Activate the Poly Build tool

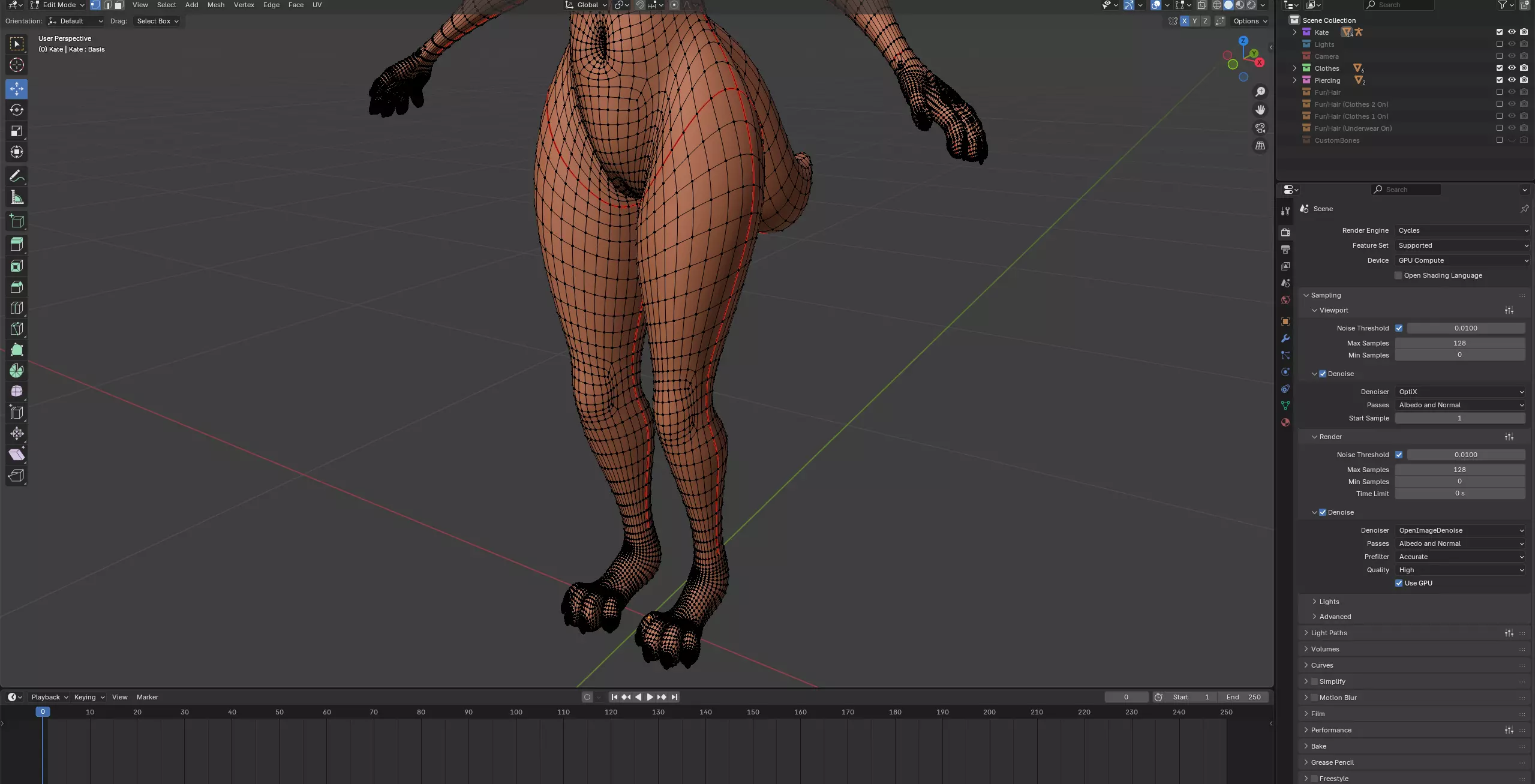tap(17, 350)
